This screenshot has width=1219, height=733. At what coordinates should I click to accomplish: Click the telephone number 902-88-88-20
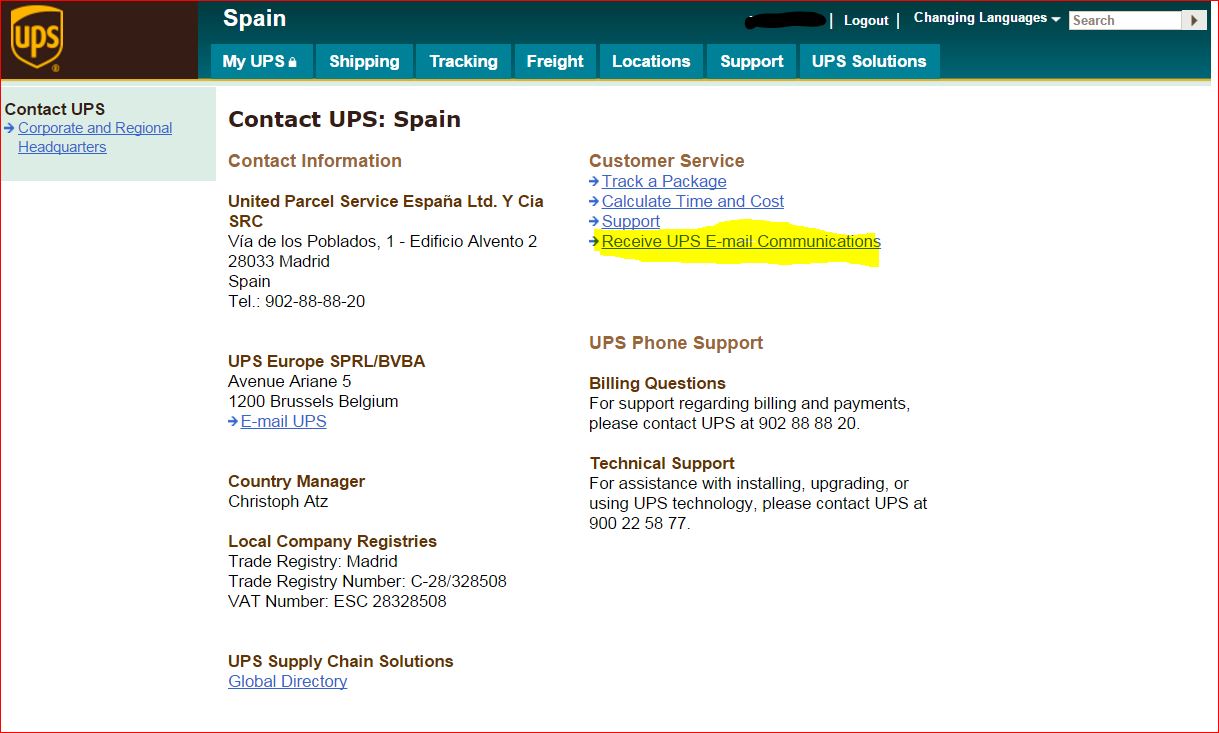(315, 301)
